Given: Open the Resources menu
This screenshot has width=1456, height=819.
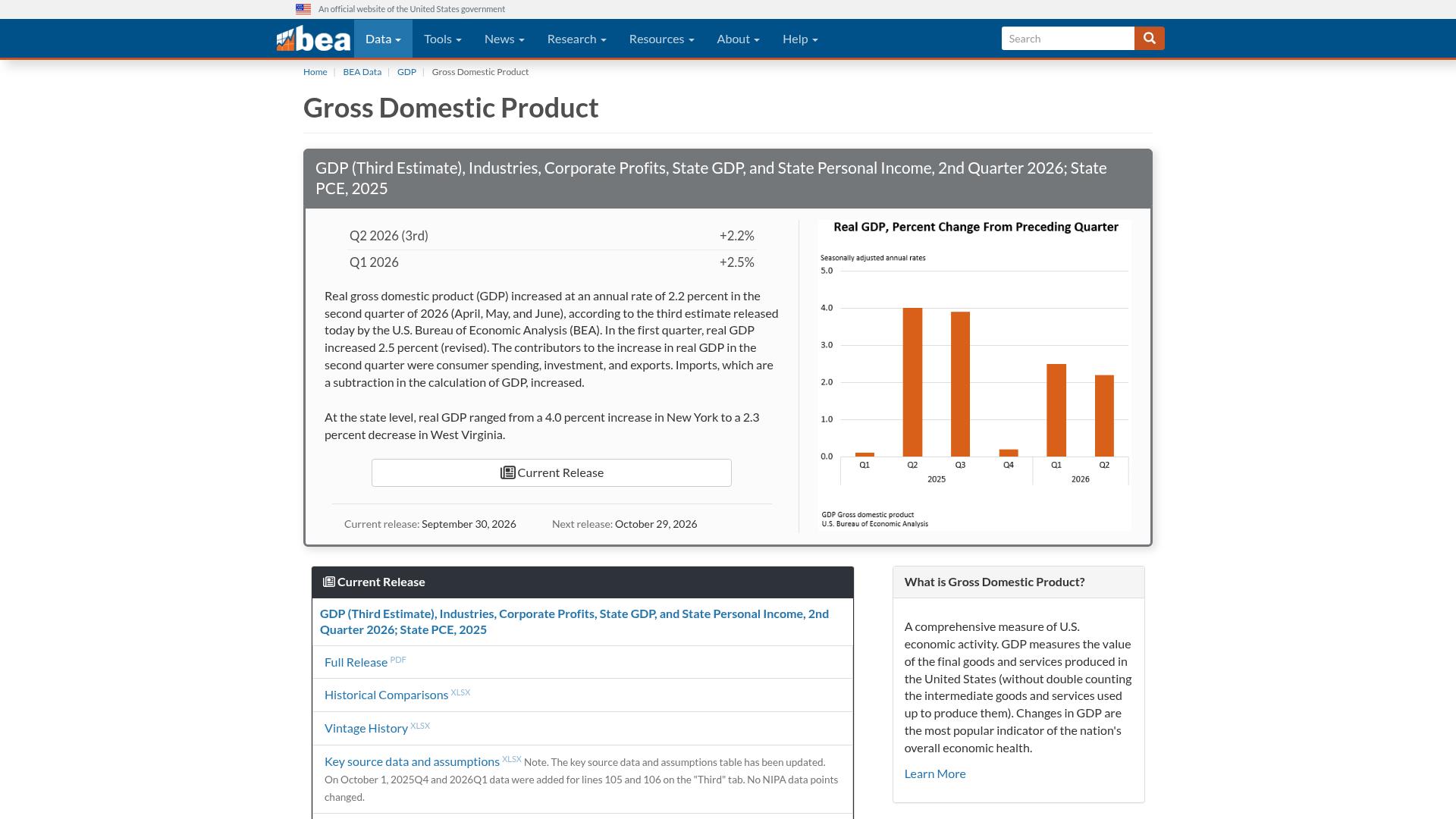Looking at the screenshot, I should (x=661, y=39).
